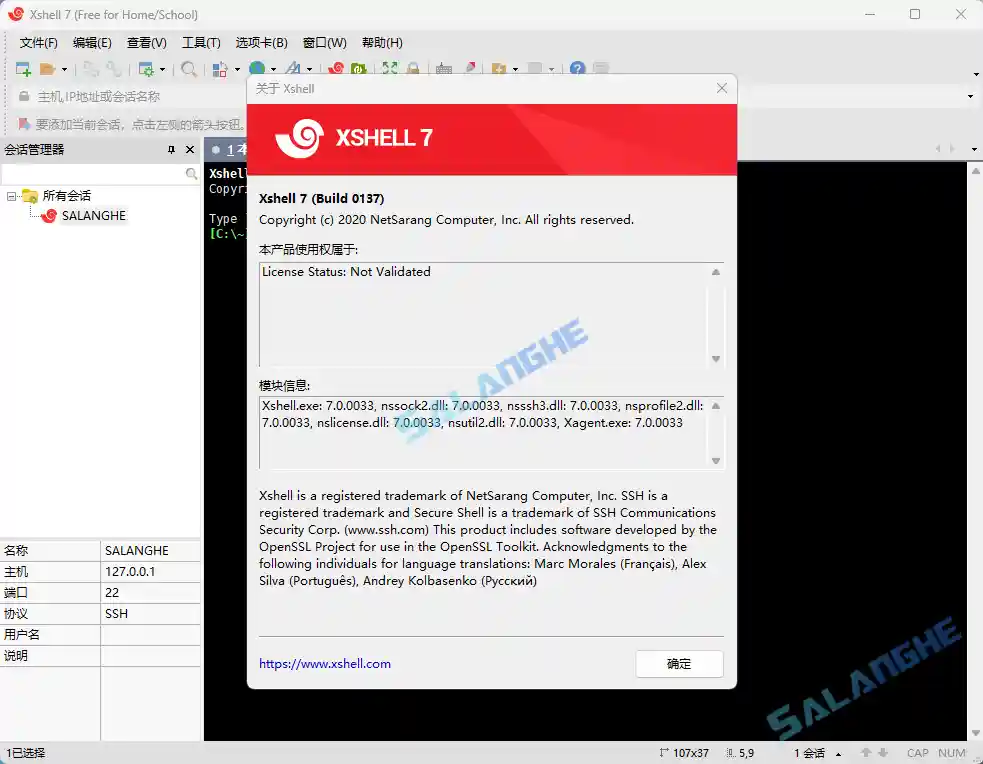983x764 pixels.
Task: Click the Find magnifier icon
Action: 188,70
